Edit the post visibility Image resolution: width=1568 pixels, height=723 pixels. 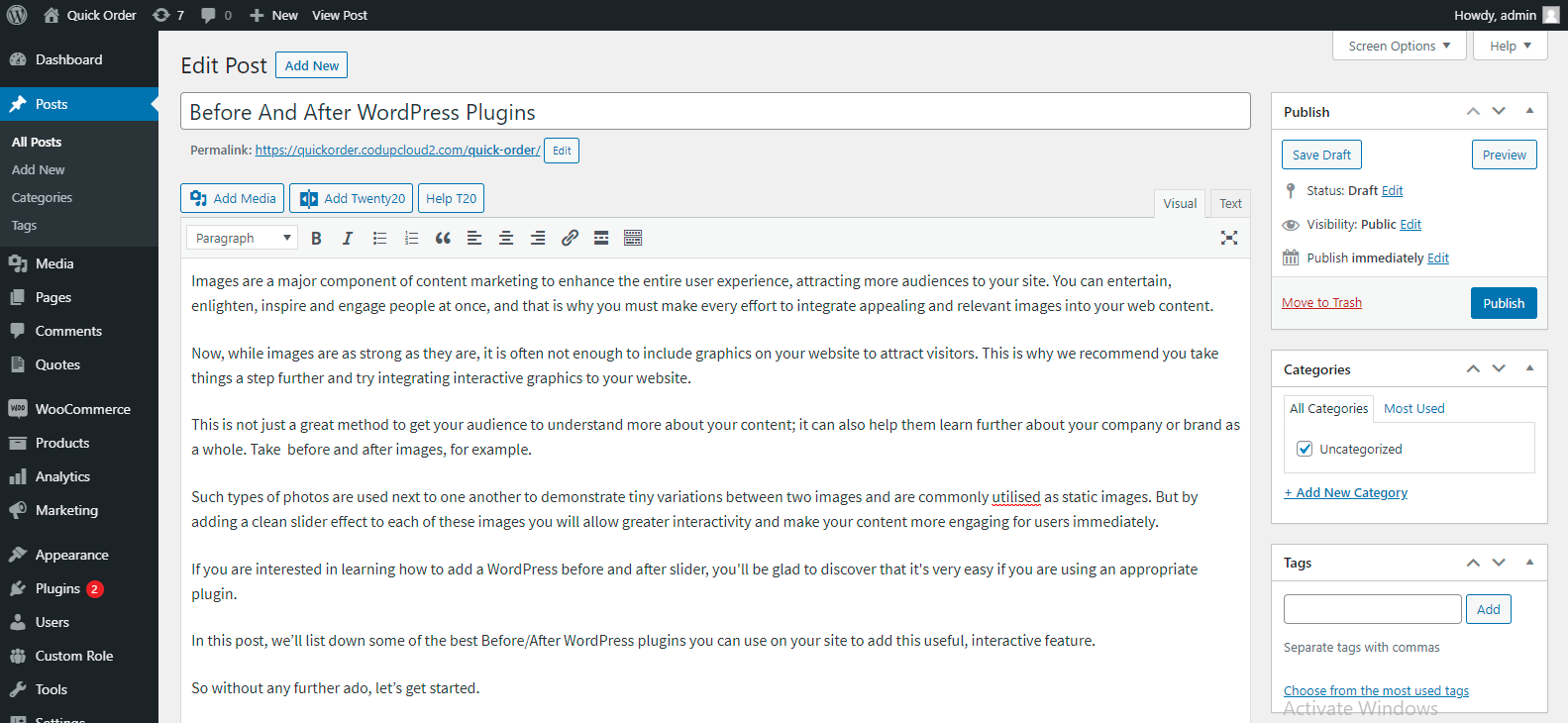[1411, 224]
